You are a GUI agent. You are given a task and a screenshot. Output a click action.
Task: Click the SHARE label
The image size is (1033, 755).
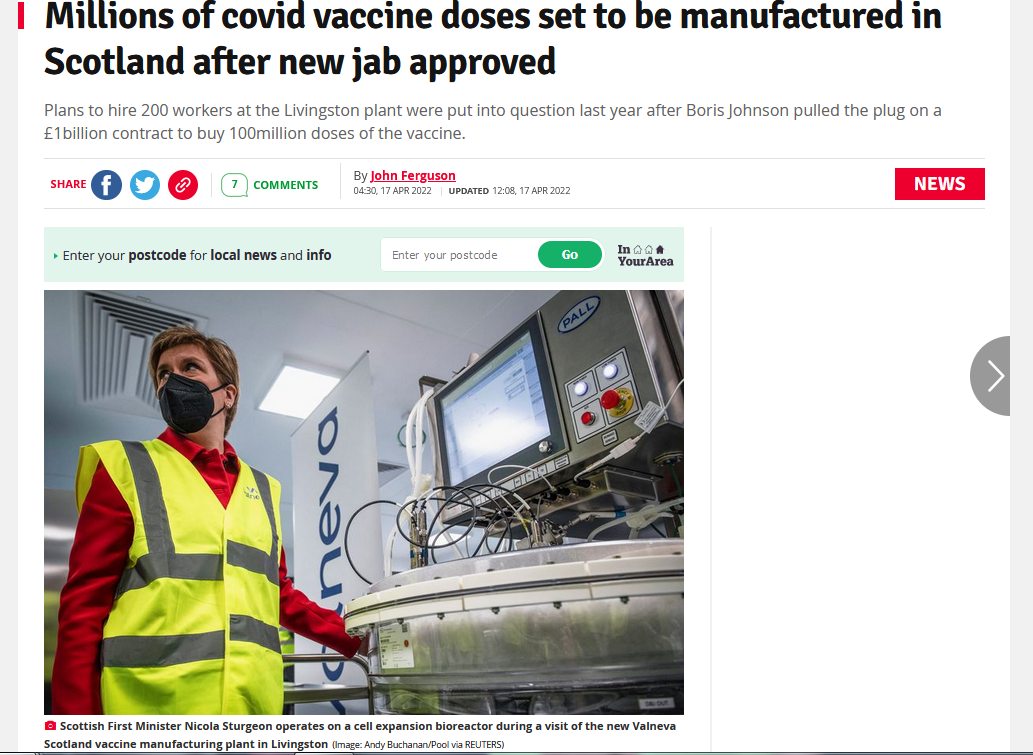(68, 184)
